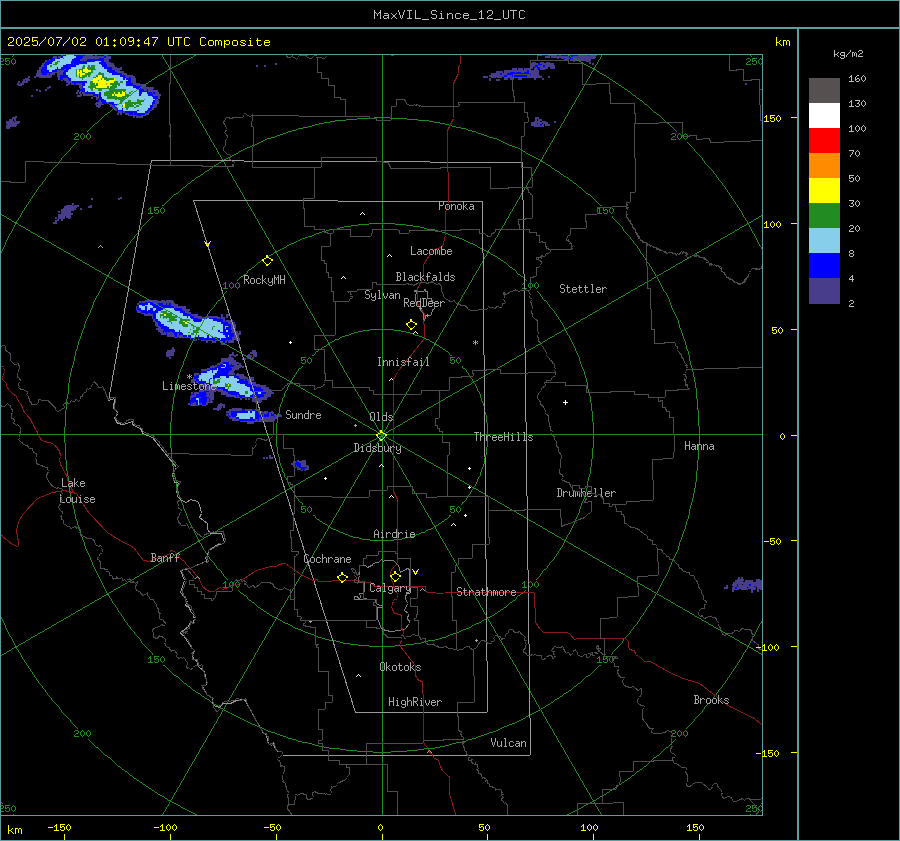Click the Calgary city label

coord(390,588)
